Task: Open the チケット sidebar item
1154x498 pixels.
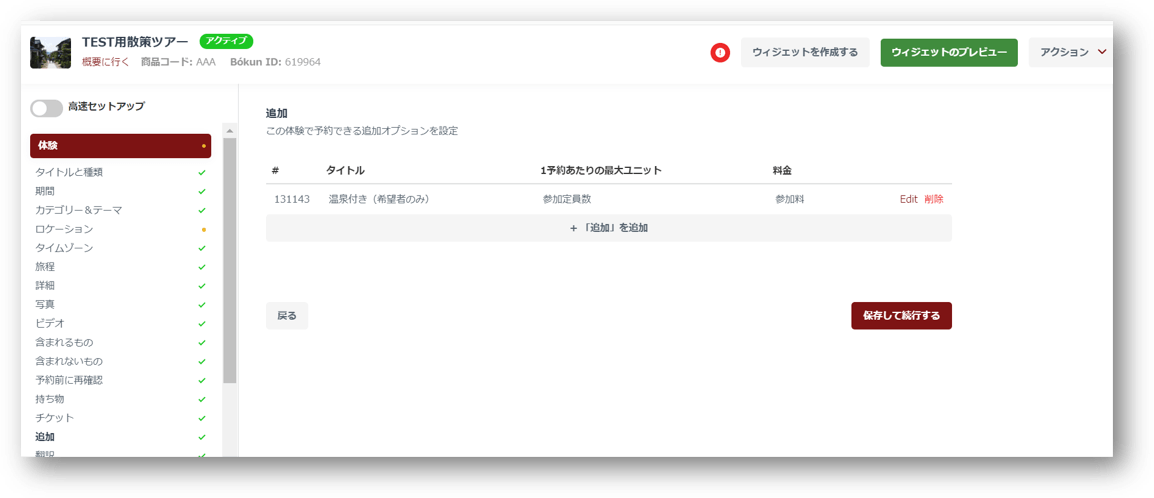Action: click(54, 418)
